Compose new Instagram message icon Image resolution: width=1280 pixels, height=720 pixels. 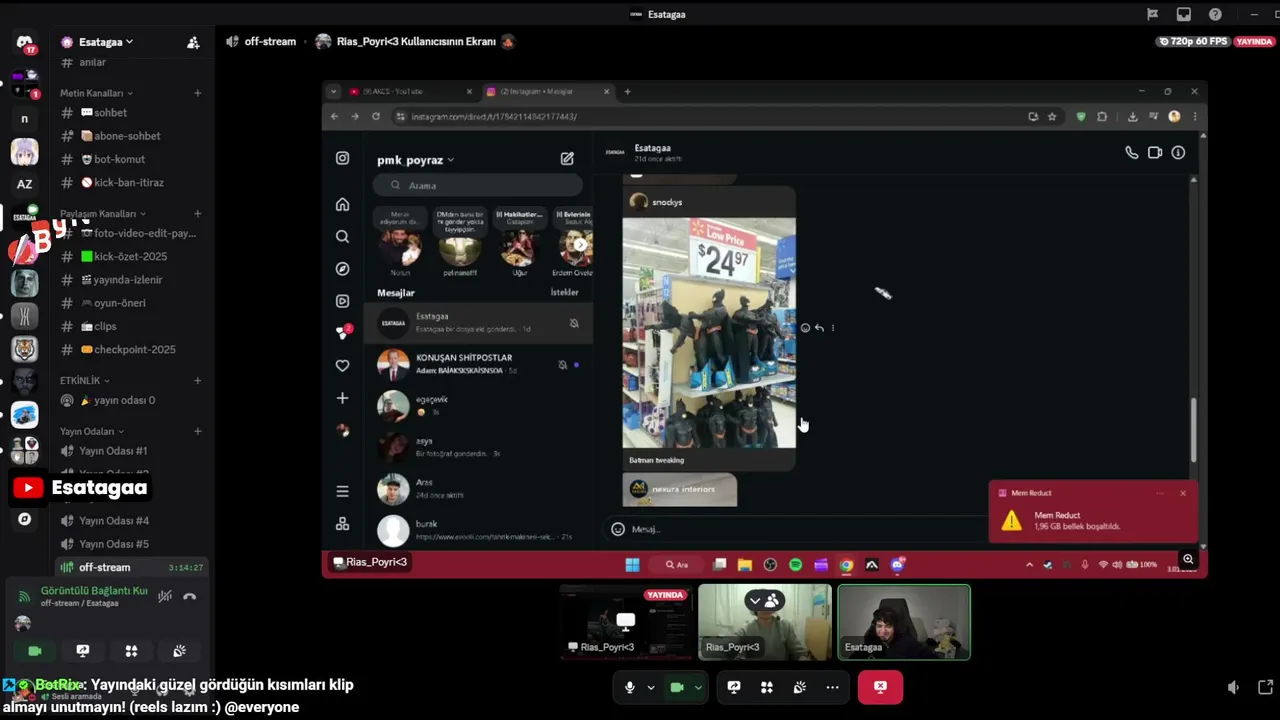tap(567, 159)
